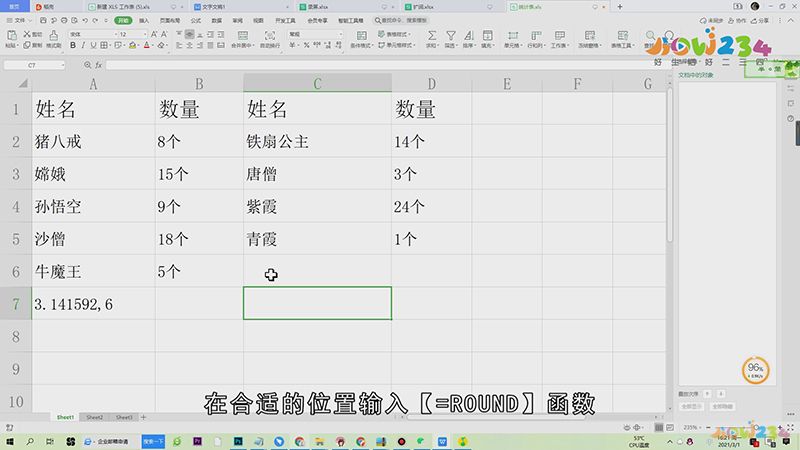
Task: Switch to the Page Layout ribbon tab
Action: click(x=170, y=20)
